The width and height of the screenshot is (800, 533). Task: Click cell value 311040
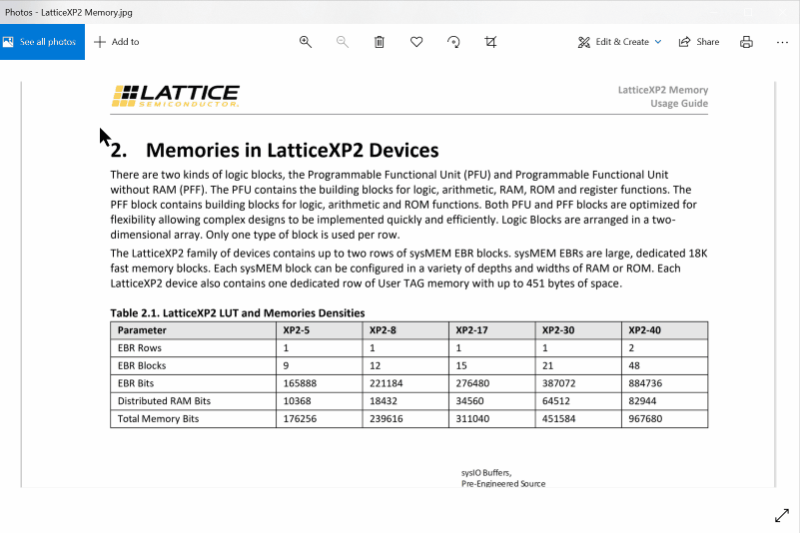coord(472,419)
